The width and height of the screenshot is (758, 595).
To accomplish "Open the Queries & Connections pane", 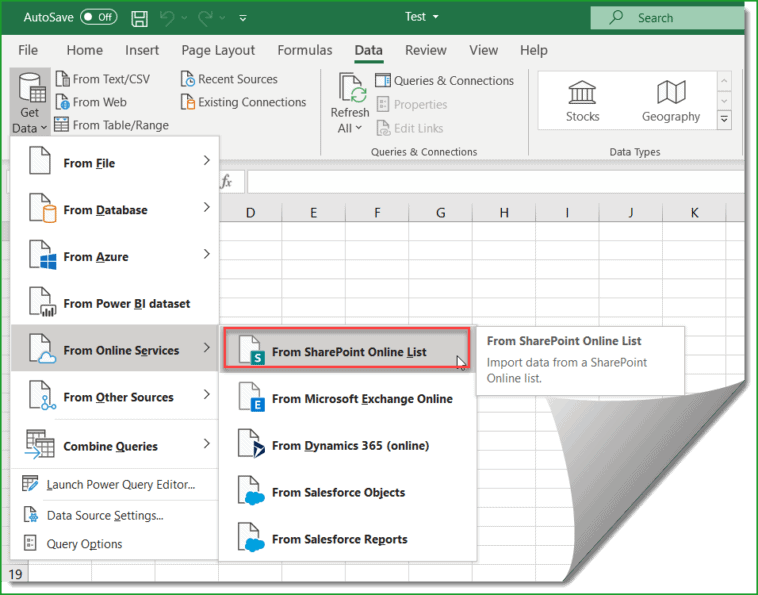I will [444, 81].
